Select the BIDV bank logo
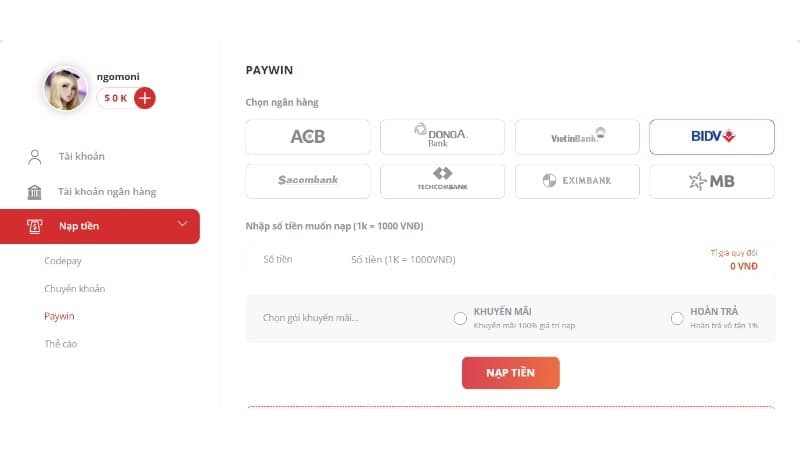Viewport: 800px width, 450px height. click(712, 137)
